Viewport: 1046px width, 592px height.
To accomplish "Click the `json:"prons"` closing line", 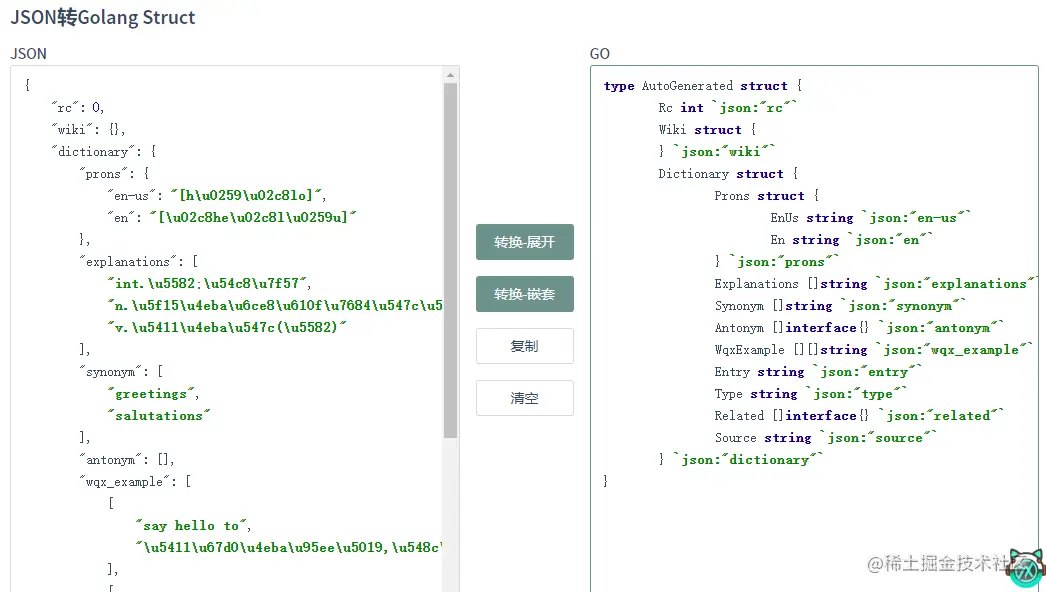I will click(x=777, y=262).
